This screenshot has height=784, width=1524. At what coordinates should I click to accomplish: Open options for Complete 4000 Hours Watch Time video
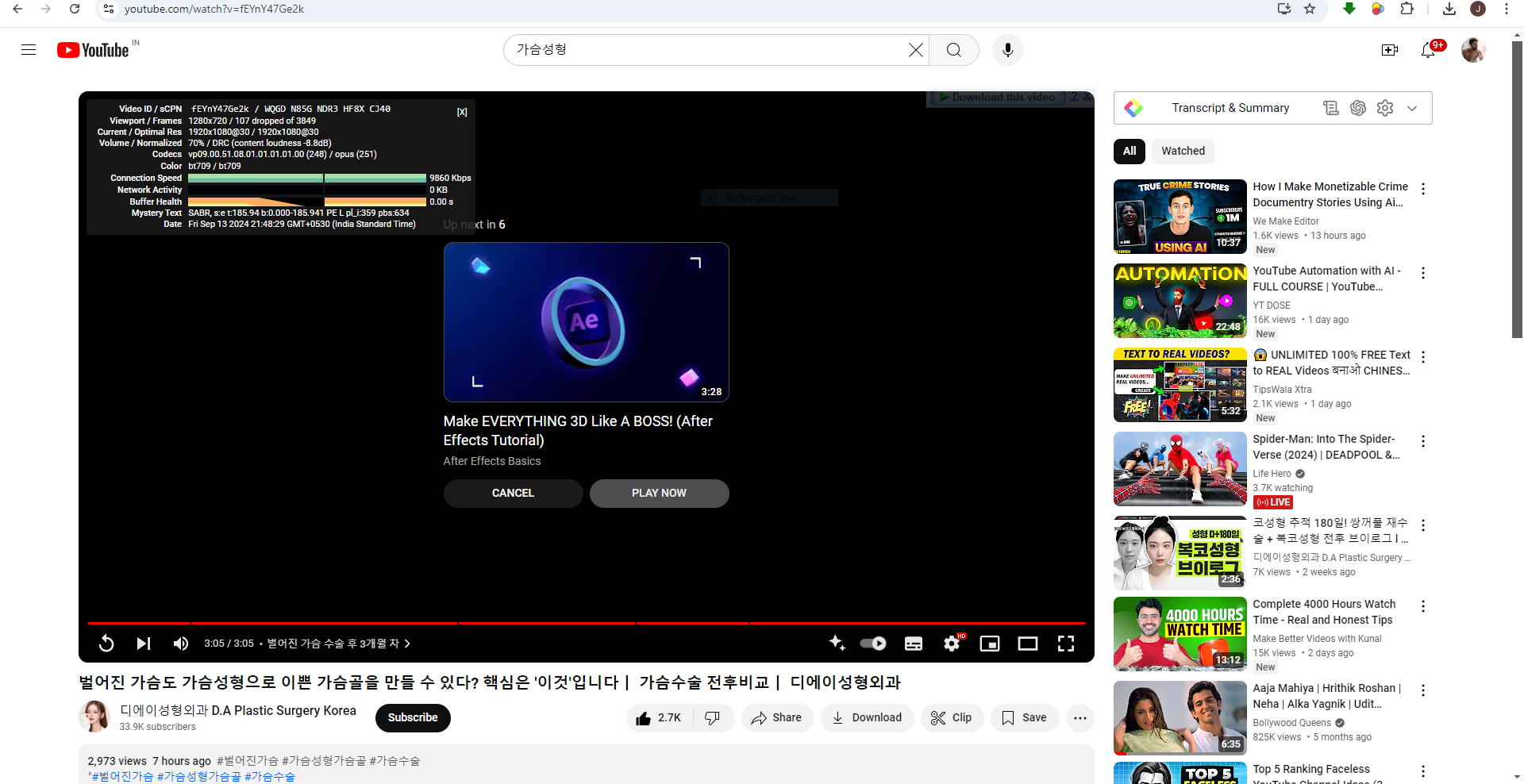[x=1423, y=606]
